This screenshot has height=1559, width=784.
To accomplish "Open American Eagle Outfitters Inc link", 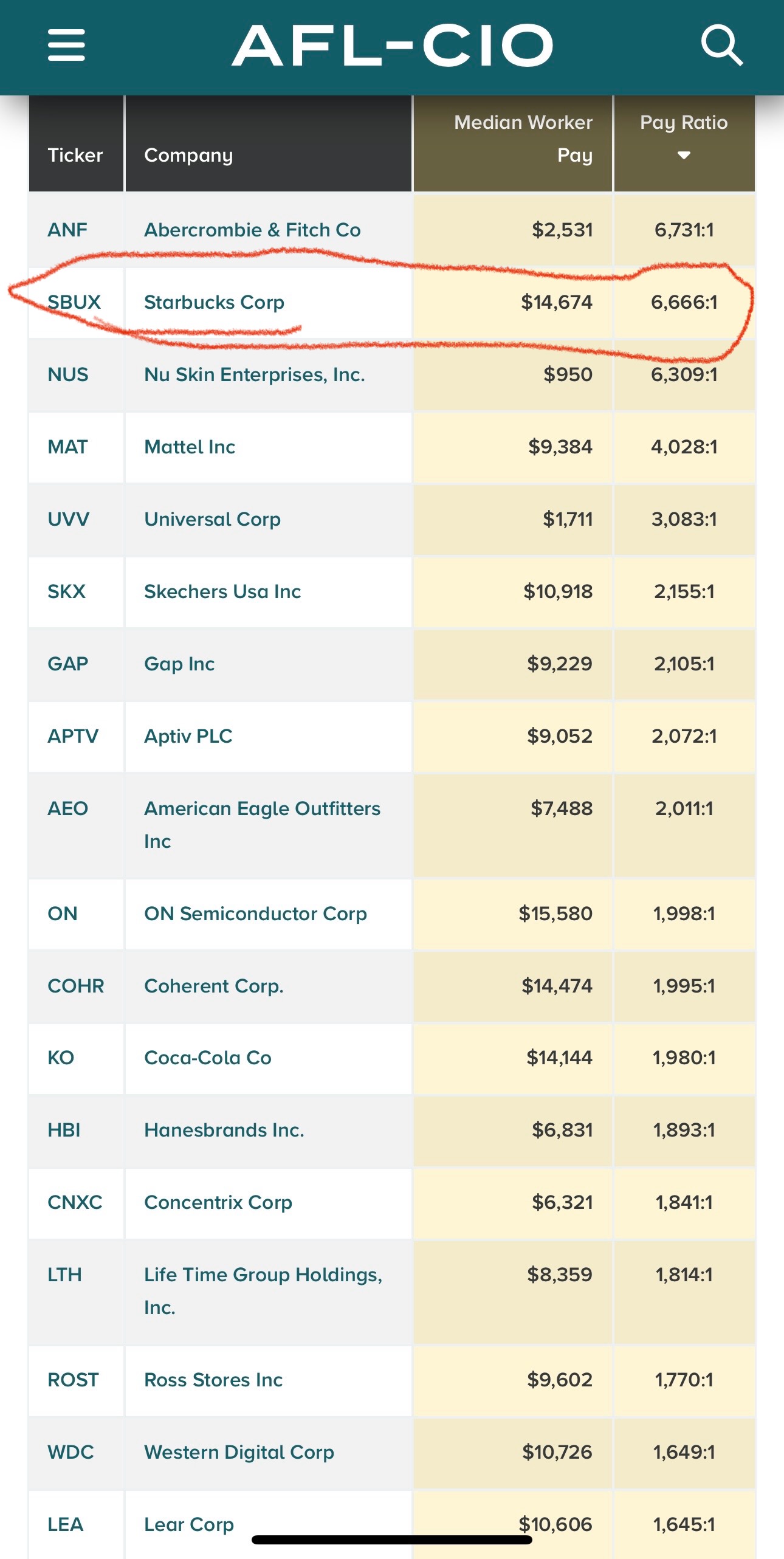I will [262, 809].
